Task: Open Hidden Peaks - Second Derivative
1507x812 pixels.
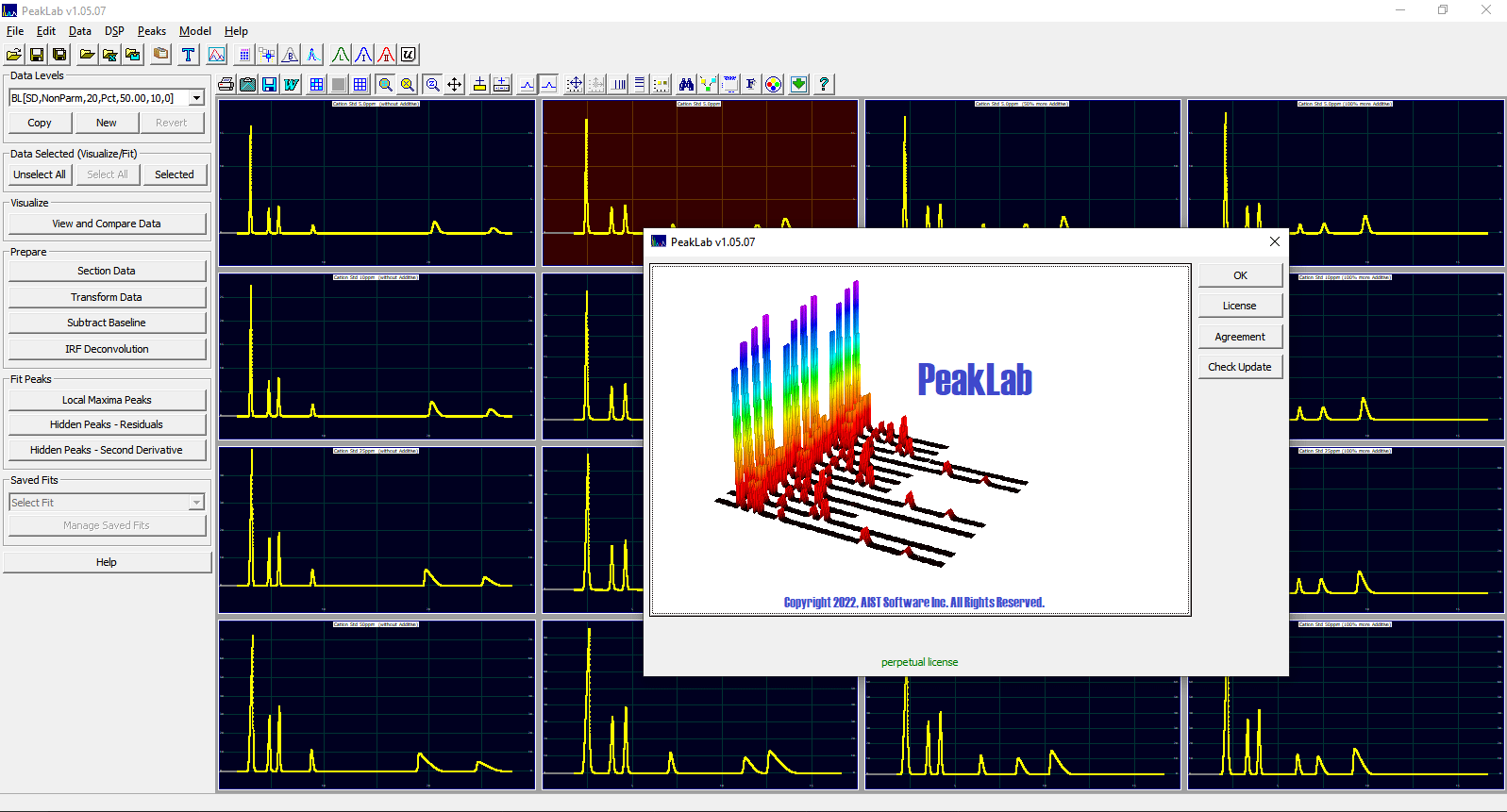Action: tap(107, 450)
